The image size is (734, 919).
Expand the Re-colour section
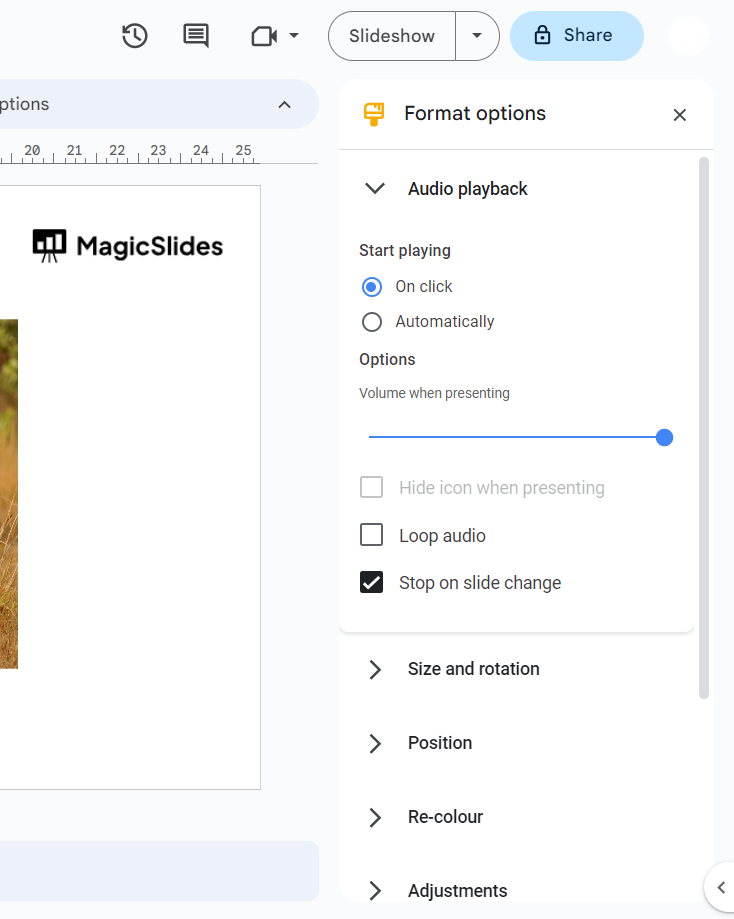point(375,817)
